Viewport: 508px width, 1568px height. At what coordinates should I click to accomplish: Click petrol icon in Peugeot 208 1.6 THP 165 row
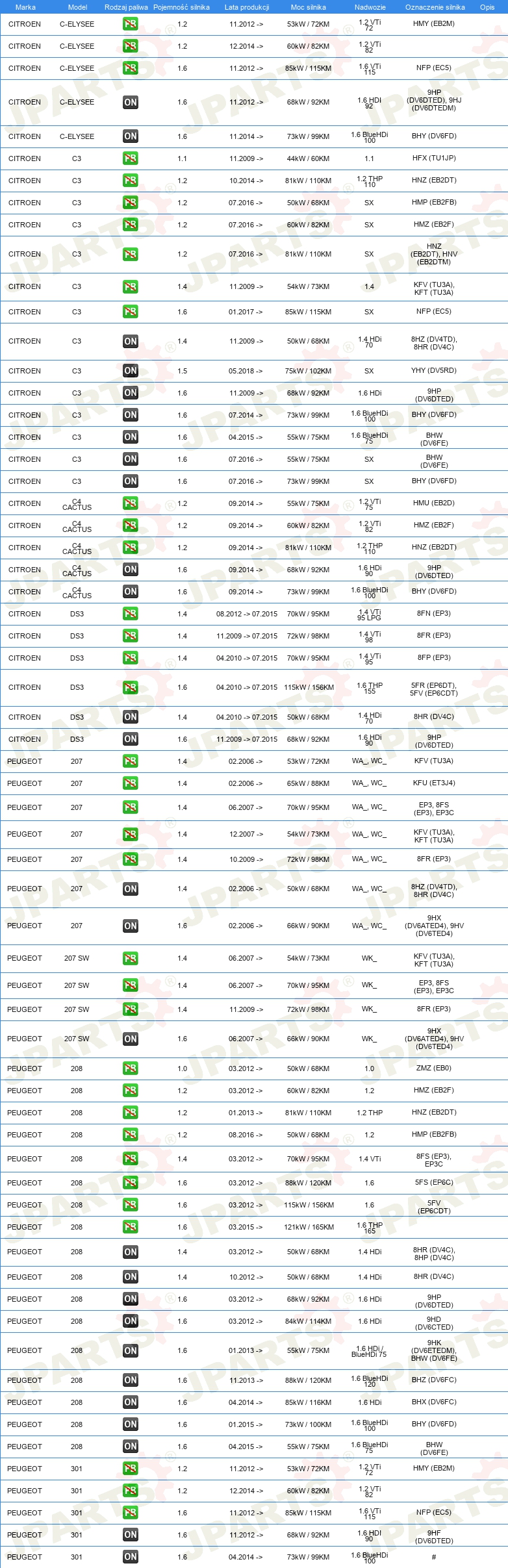pyautogui.click(x=131, y=1227)
